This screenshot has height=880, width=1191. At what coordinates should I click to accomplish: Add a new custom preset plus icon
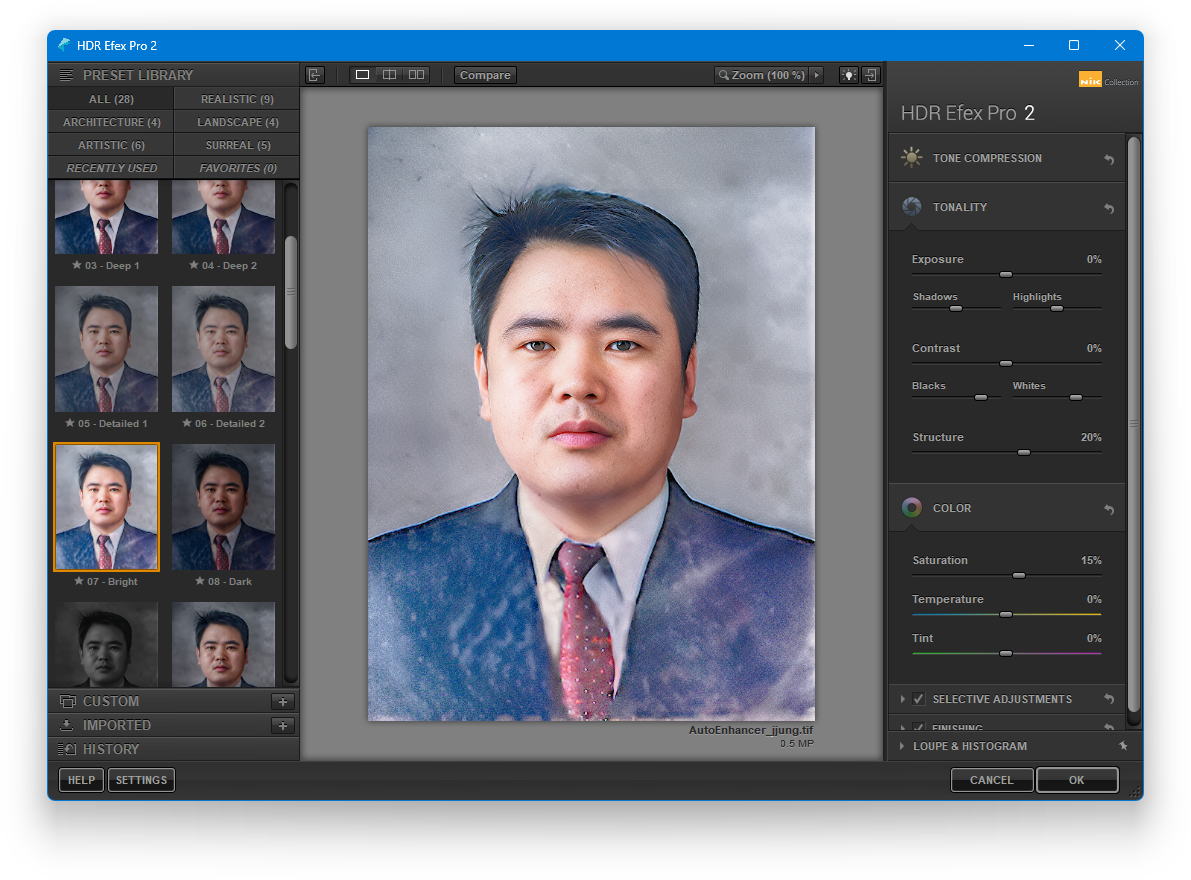coord(283,702)
